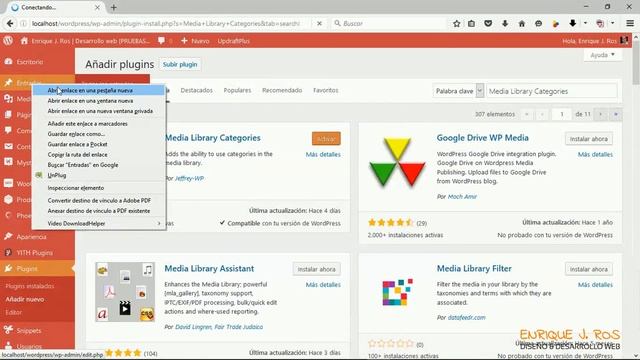The height and width of the screenshot is (360, 640).
Task: Choose Convertir destino de vínculo a Adobe PDF
Action: [99, 200]
